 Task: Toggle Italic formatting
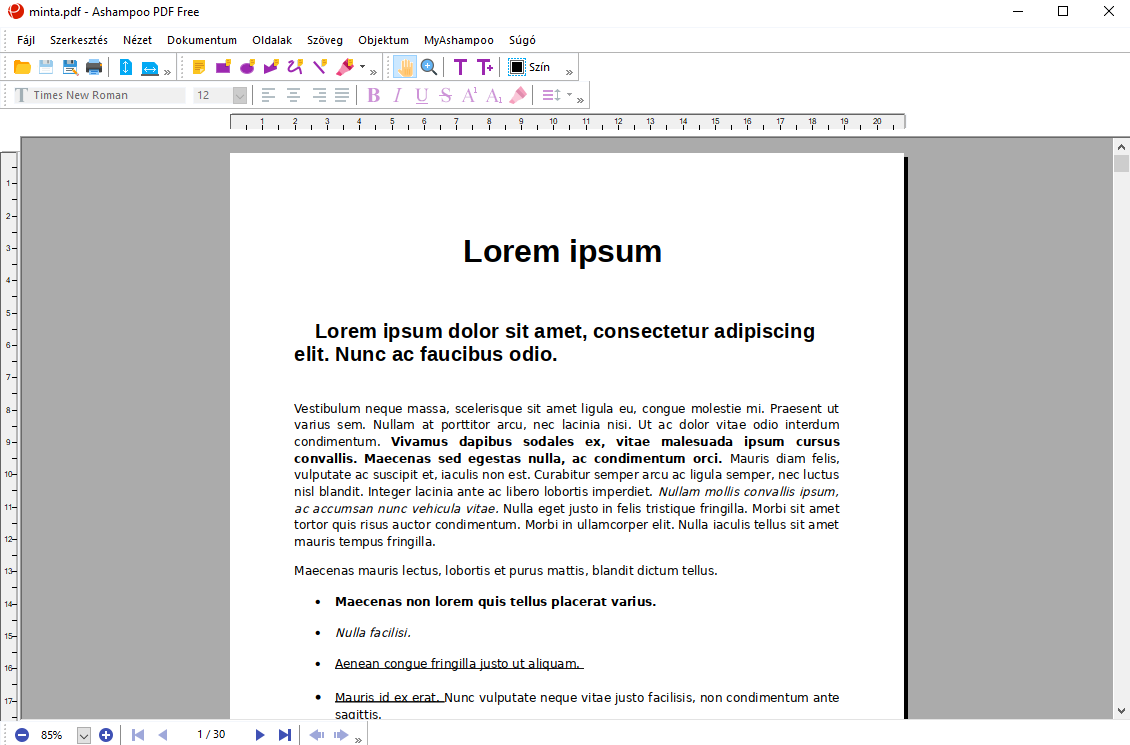(397, 95)
